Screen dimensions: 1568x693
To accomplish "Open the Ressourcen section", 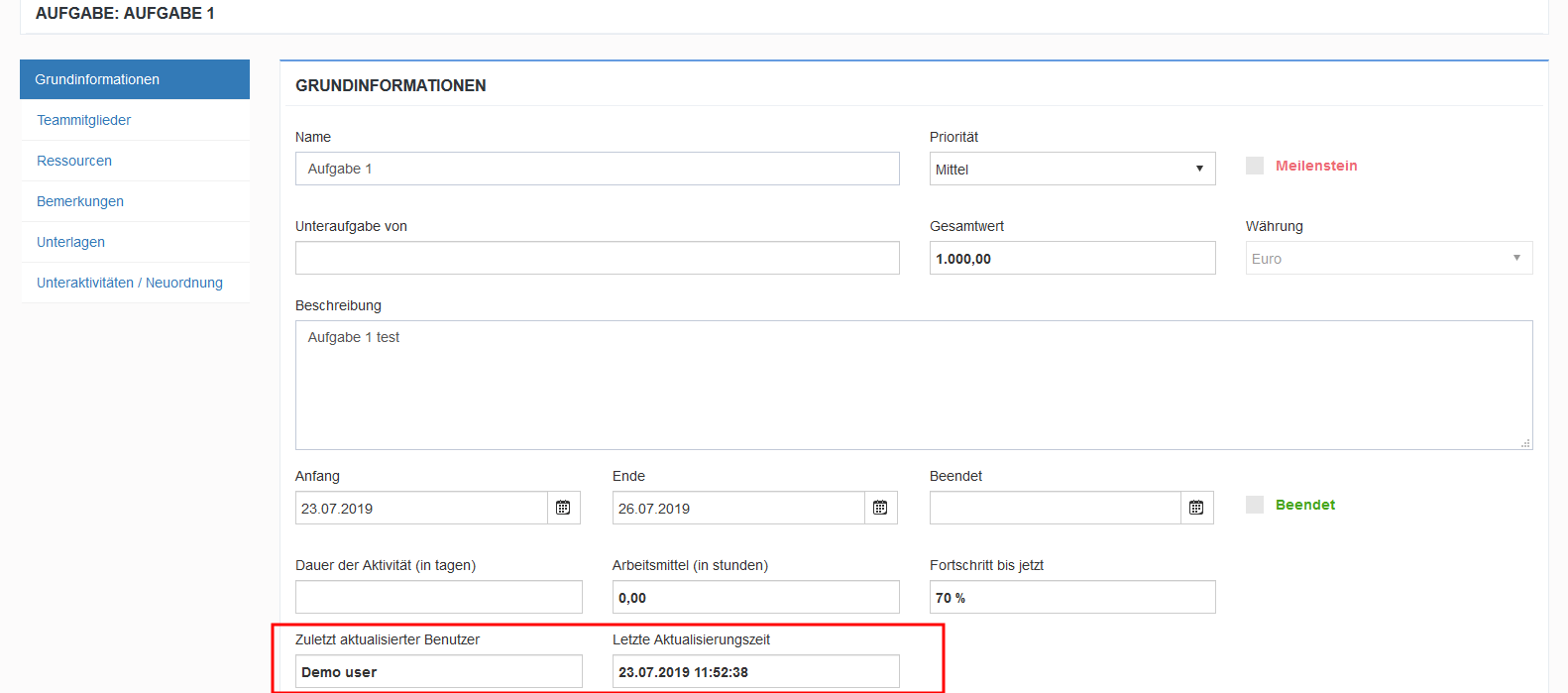I will point(135,161).
